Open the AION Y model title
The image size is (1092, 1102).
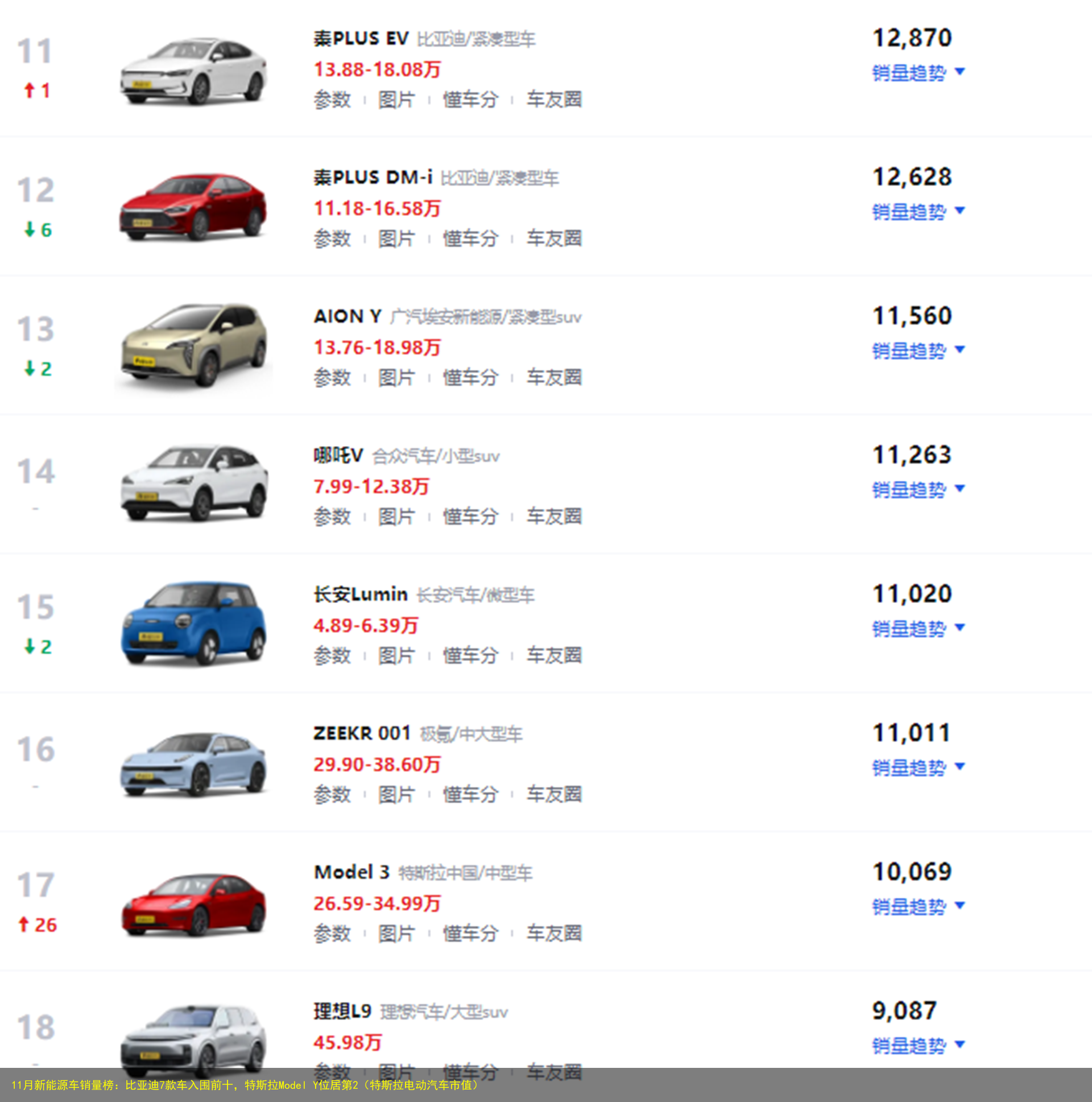point(348,316)
